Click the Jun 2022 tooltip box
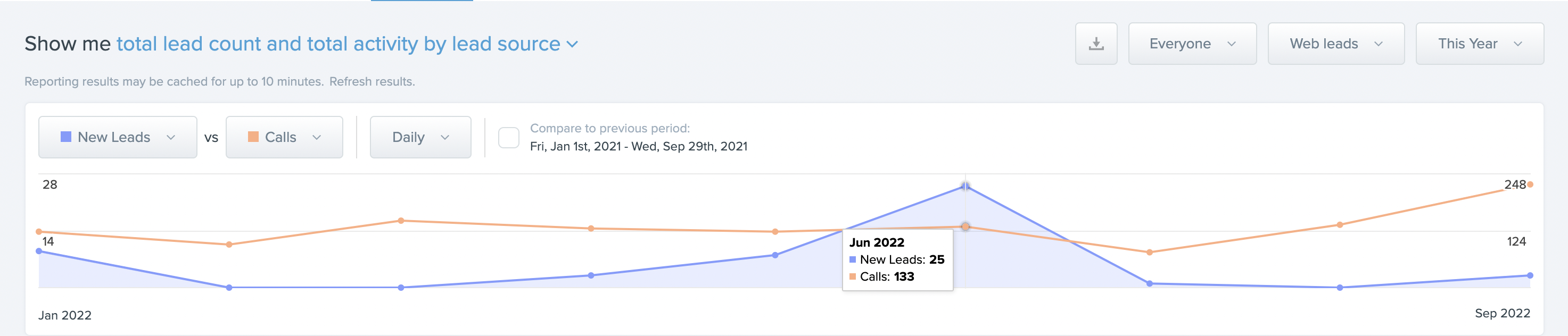 [x=897, y=259]
